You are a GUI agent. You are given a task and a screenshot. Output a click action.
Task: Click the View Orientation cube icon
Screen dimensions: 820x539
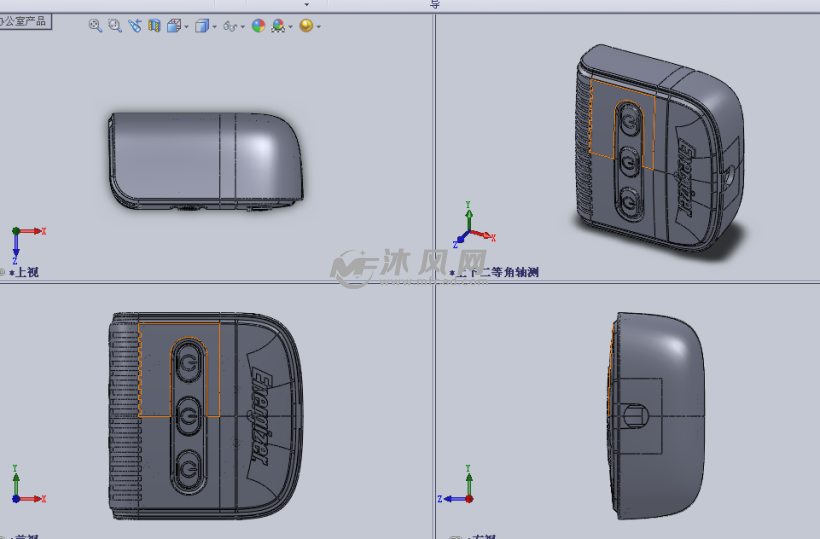pyautogui.click(x=174, y=26)
